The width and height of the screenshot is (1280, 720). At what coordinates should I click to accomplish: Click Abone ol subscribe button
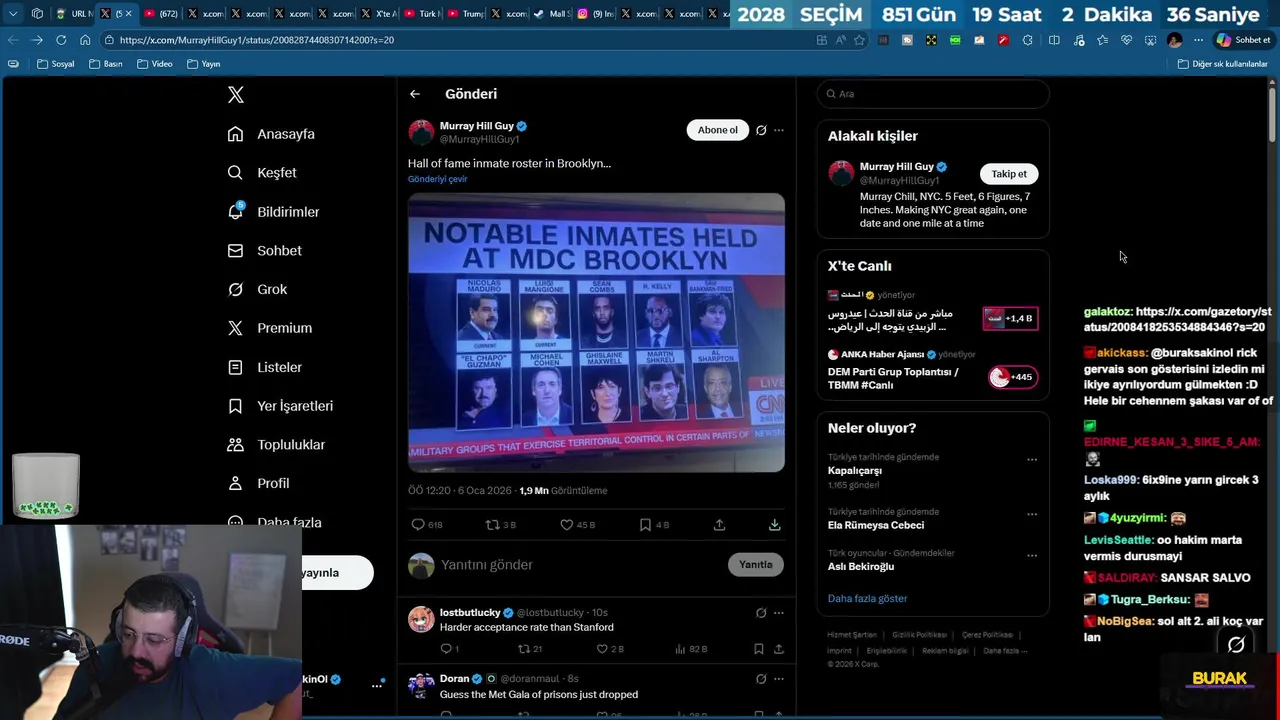(x=717, y=130)
